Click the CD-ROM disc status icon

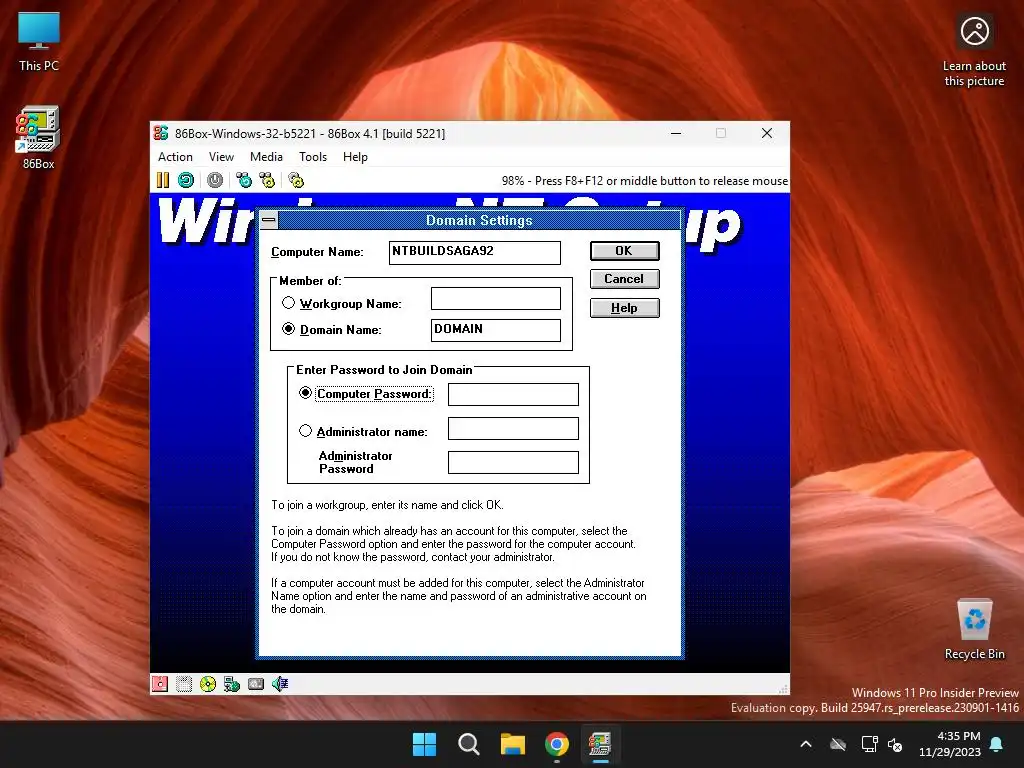tap(208, 684)
